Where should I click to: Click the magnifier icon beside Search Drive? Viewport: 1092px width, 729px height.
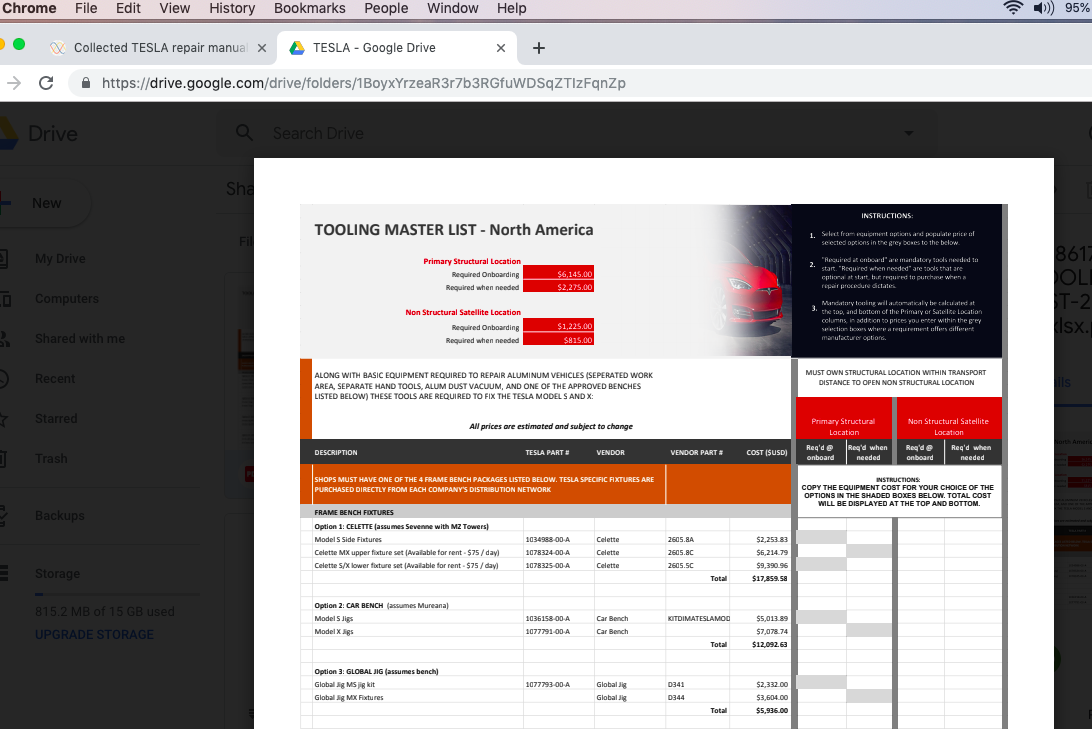point(244,132)
